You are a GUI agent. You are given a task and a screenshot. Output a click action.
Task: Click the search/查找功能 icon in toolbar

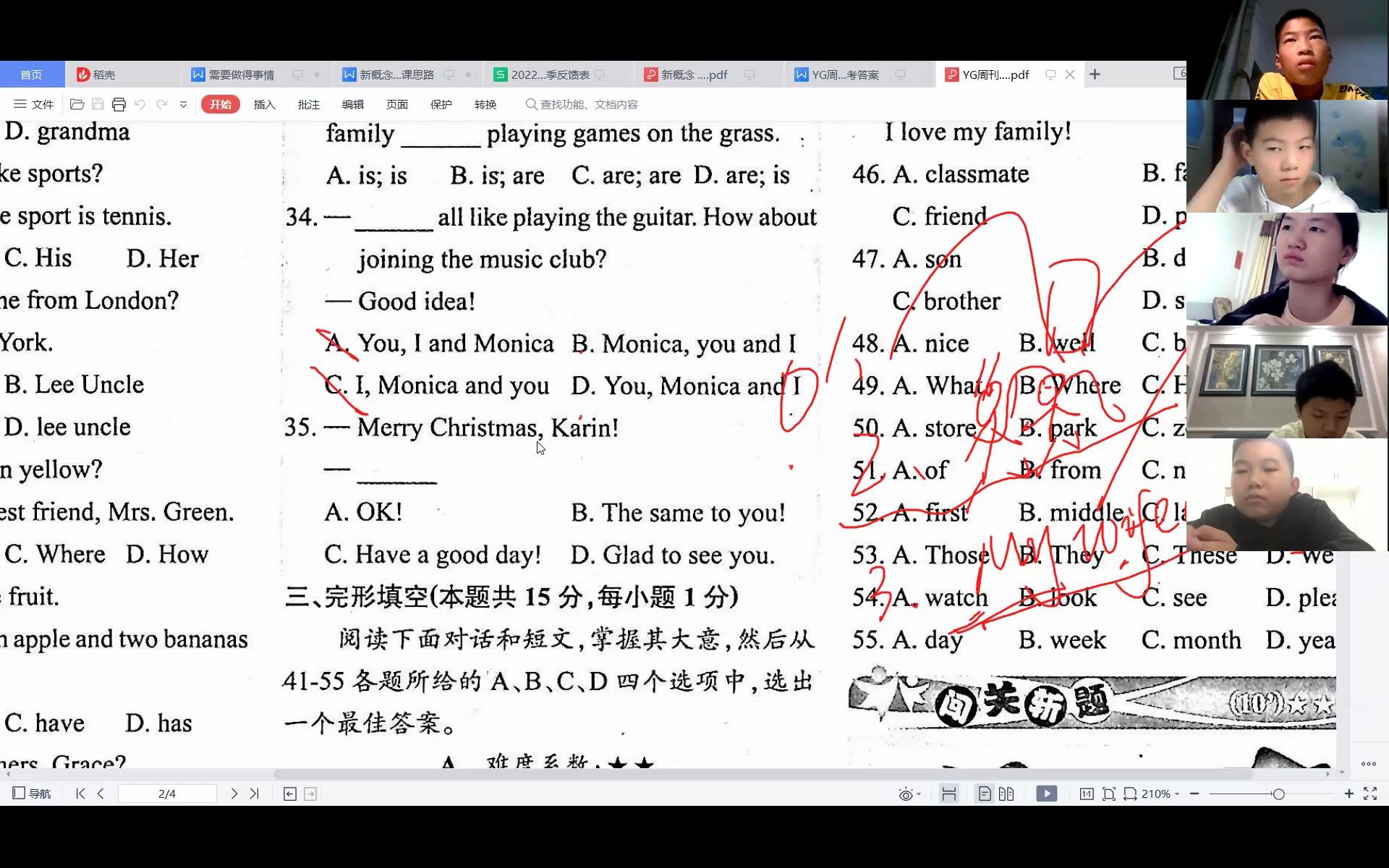[527, 104]
